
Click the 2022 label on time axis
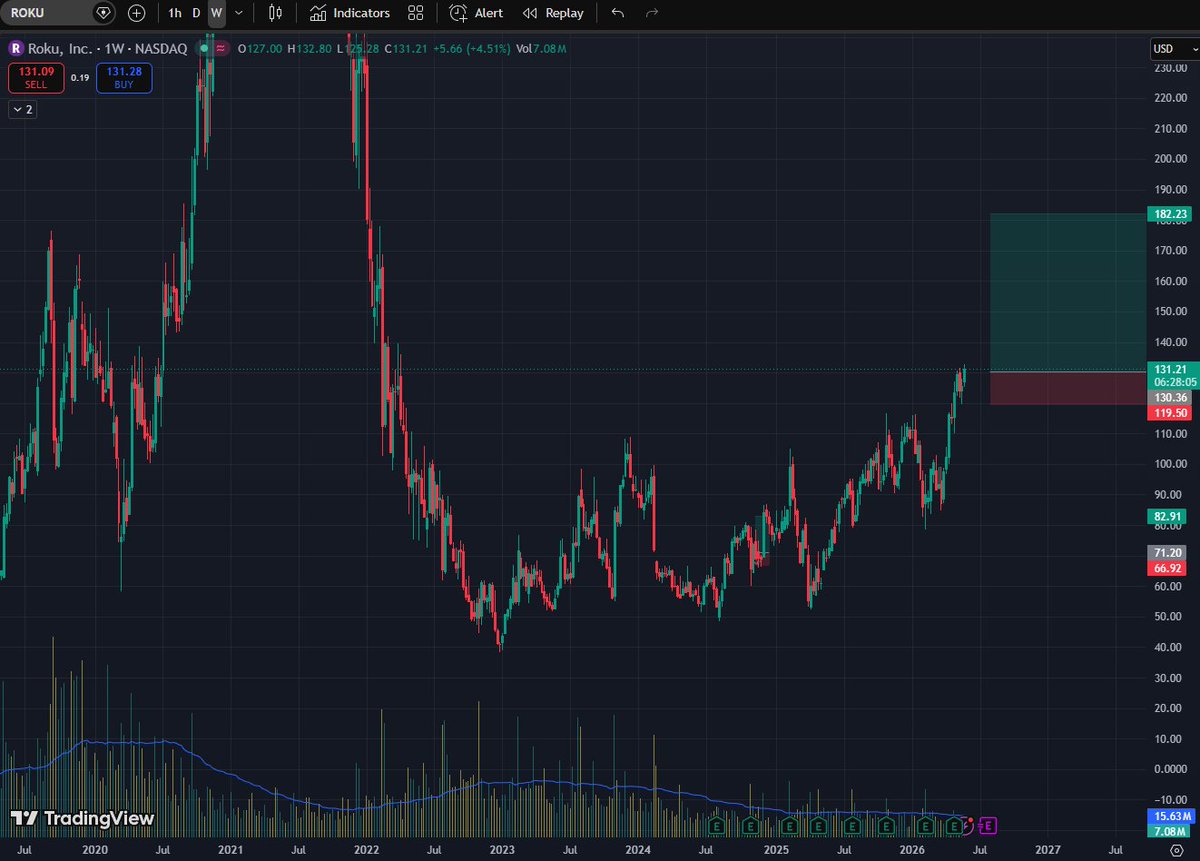point(366,849)
